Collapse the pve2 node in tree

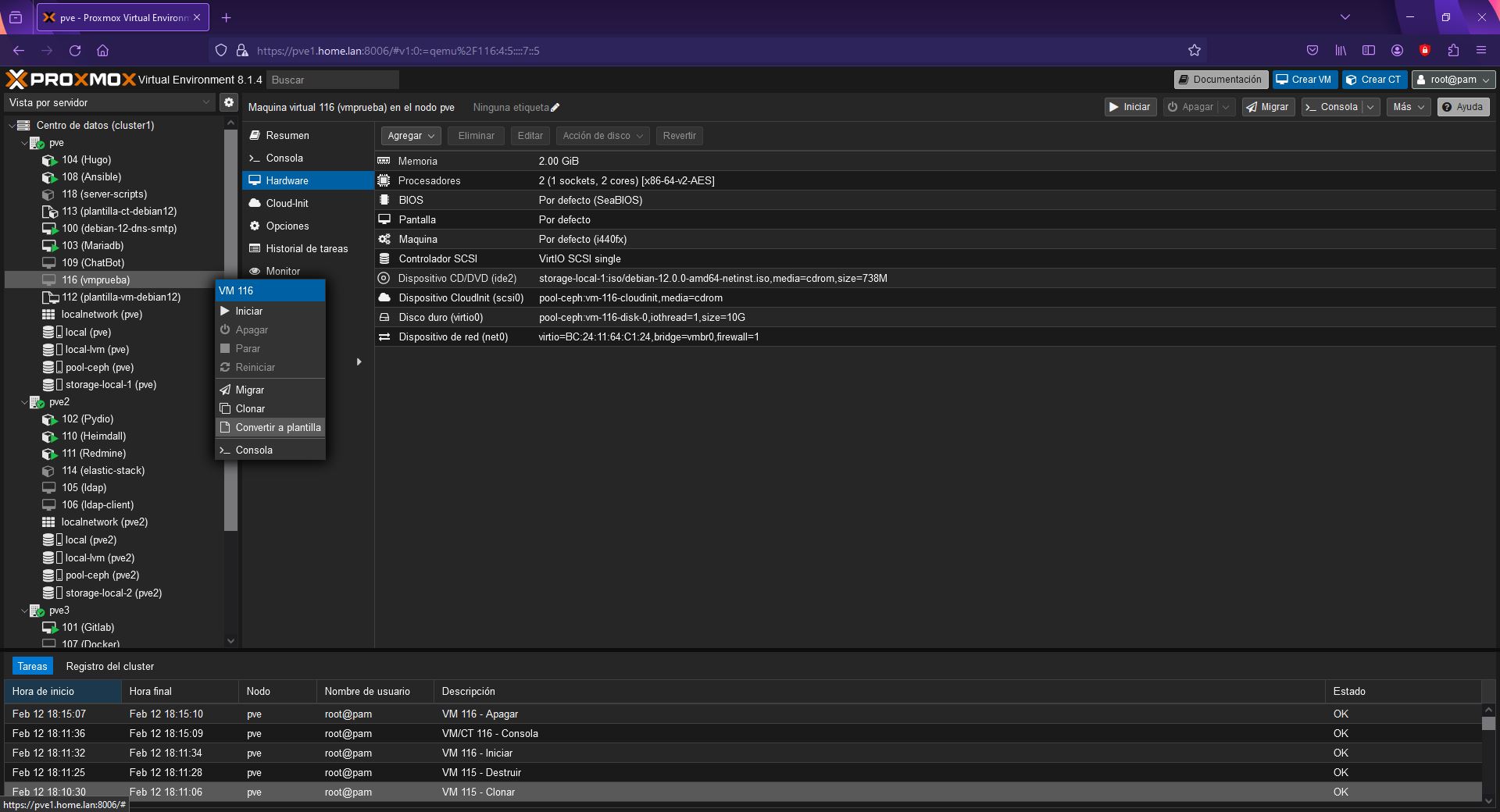[24, 403]
